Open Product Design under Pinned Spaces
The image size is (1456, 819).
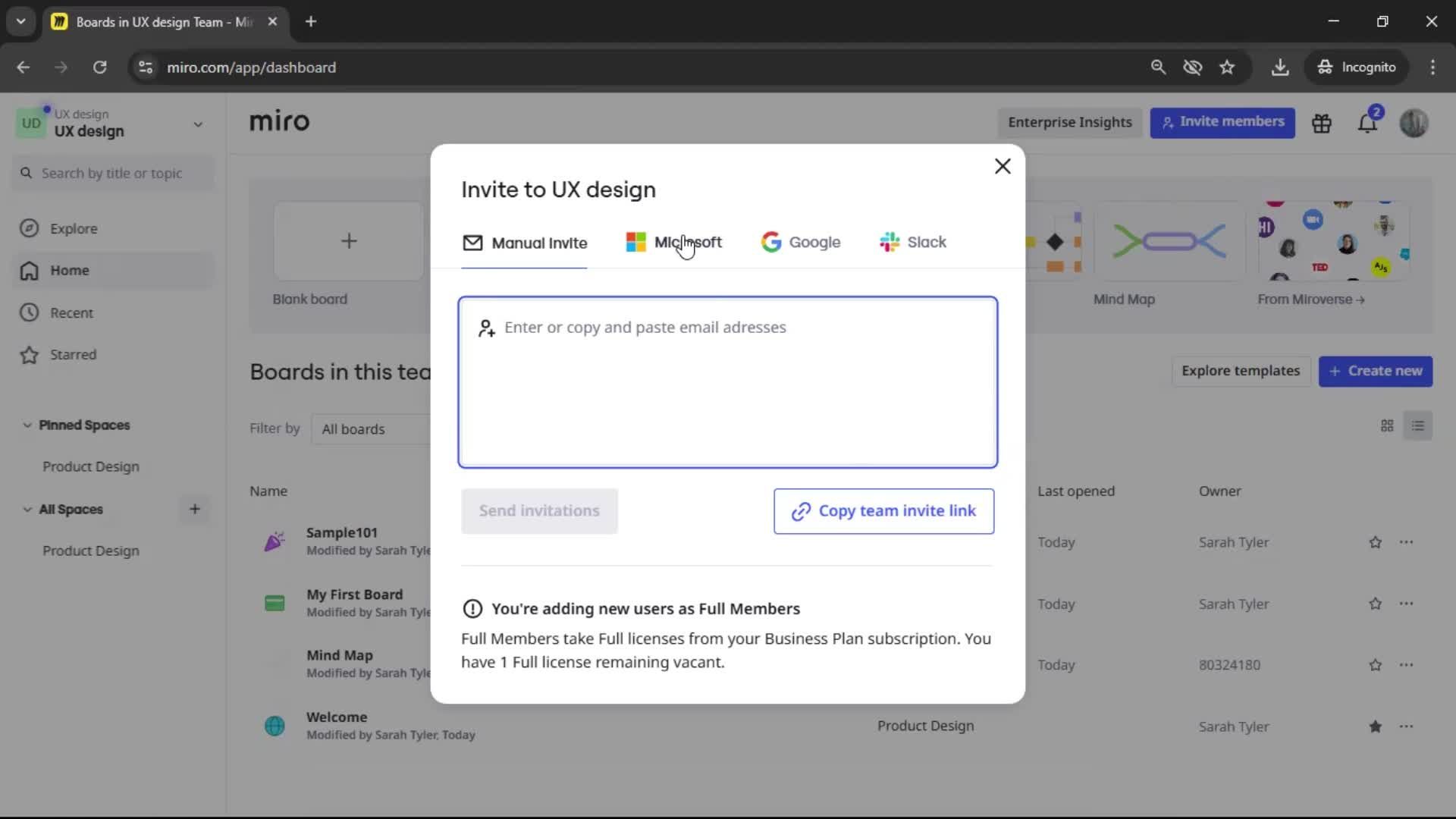click(91, 467)
